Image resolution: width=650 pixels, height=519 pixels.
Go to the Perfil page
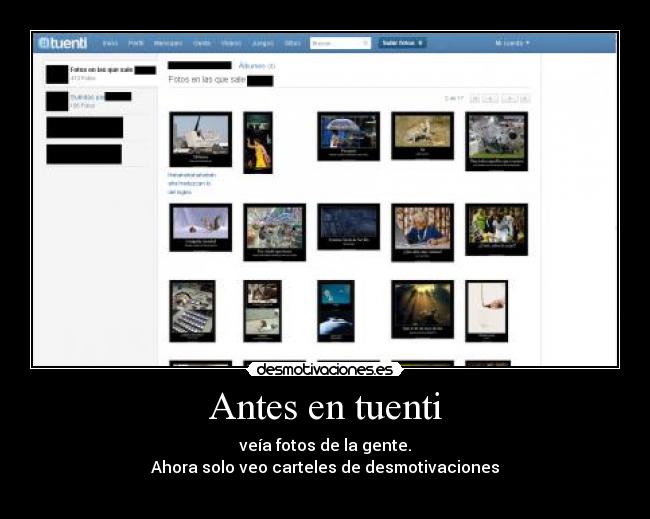coord(136,43)
